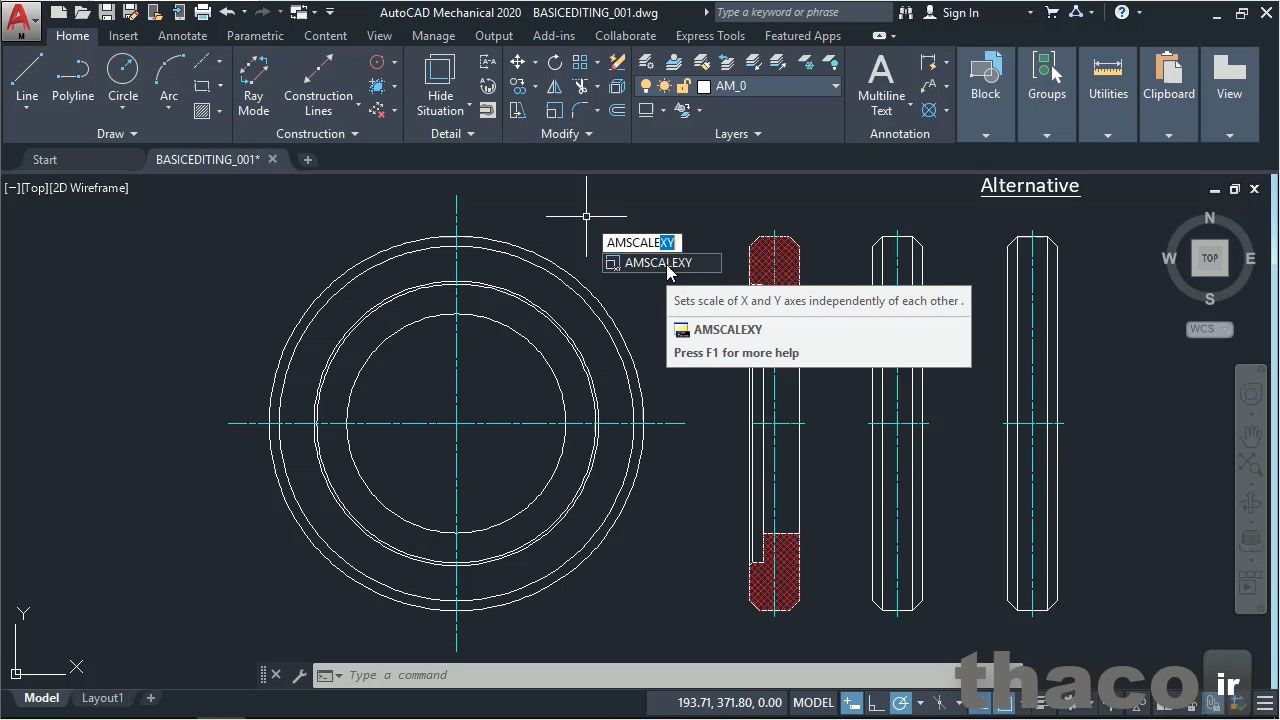Screen dimensions: 1280x720
Task: Switch to the Annotate ribbon tab
Action: pyautogui.click(x=182, y=36)
